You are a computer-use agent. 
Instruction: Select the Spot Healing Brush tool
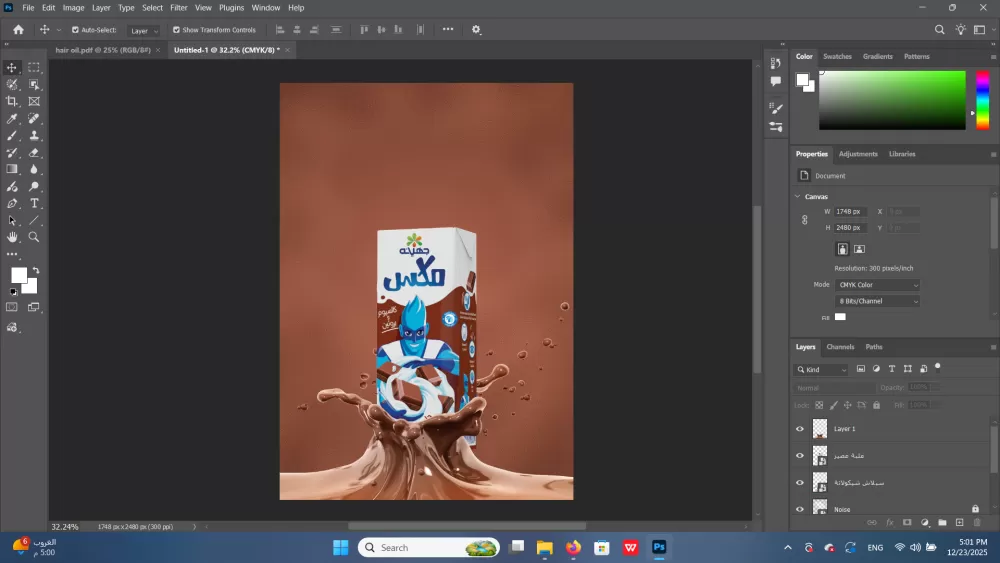coord(34,119)
